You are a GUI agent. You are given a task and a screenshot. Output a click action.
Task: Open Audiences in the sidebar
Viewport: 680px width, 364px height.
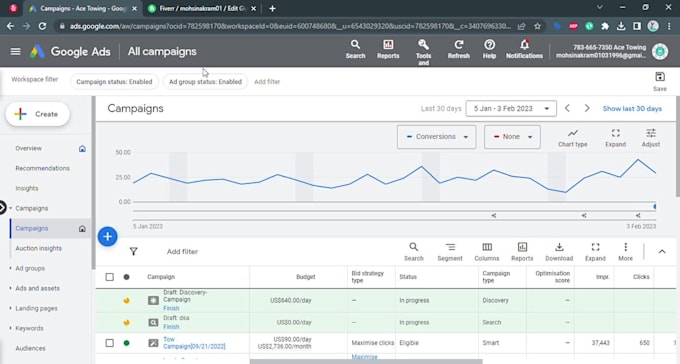[30, 348]
